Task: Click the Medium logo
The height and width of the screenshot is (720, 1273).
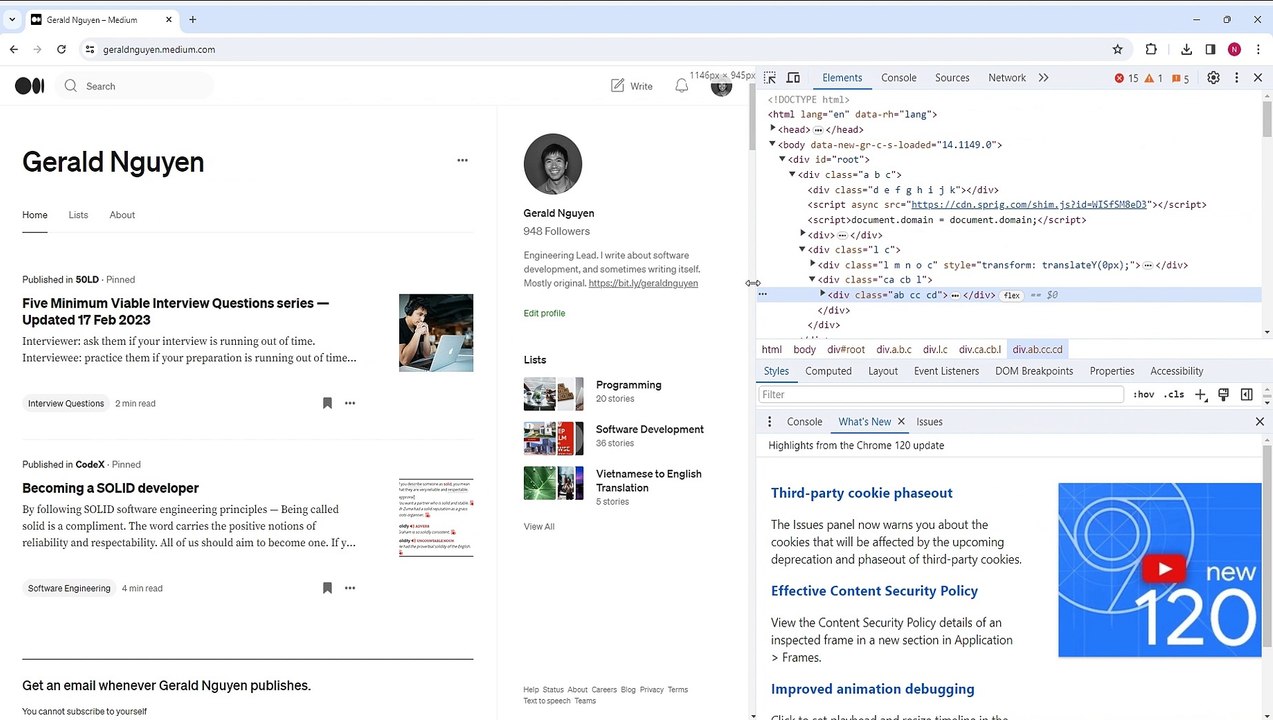Action: (30, 86)
